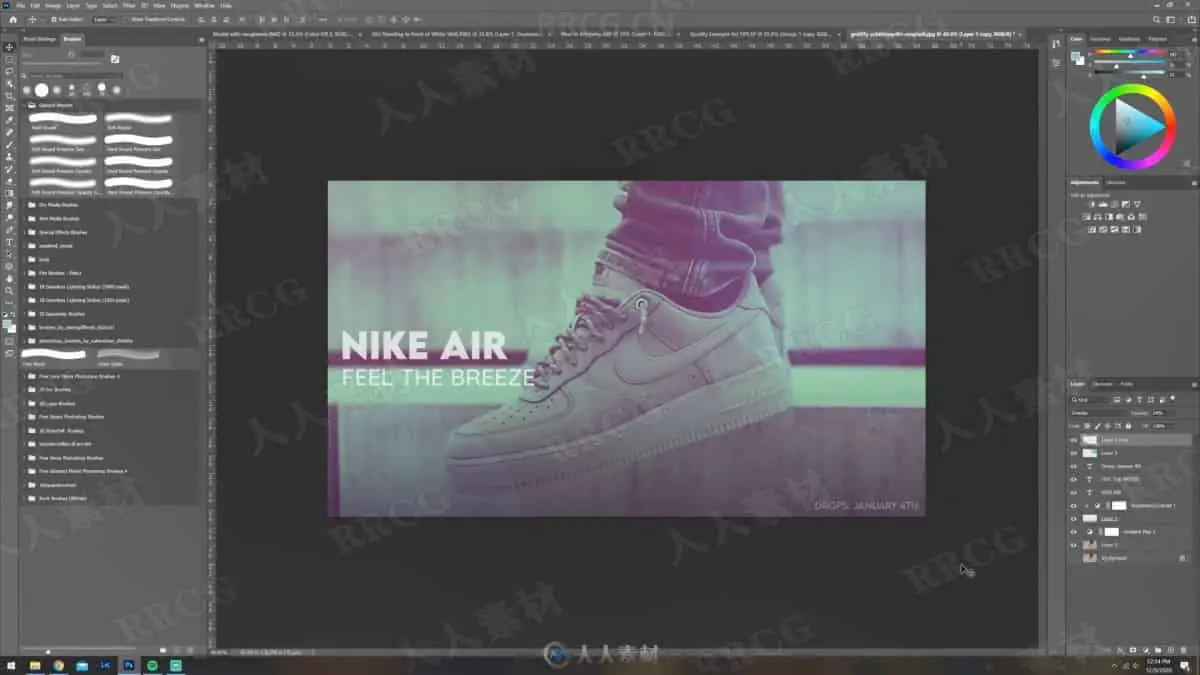
Task: Expand the Wet Media Brushes folder
Action: pos(25,218)
